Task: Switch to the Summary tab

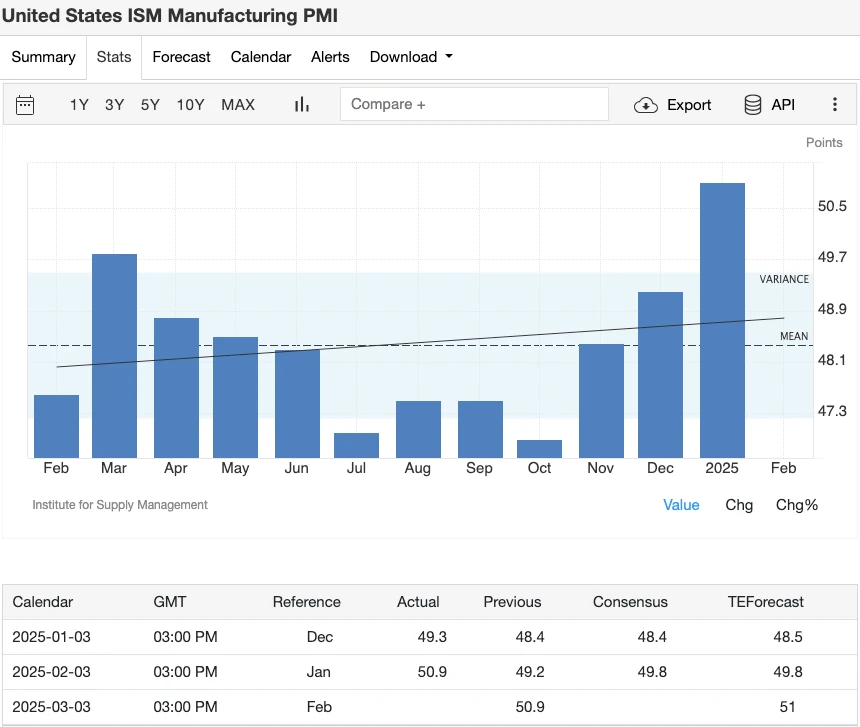Action: [43, 57]
